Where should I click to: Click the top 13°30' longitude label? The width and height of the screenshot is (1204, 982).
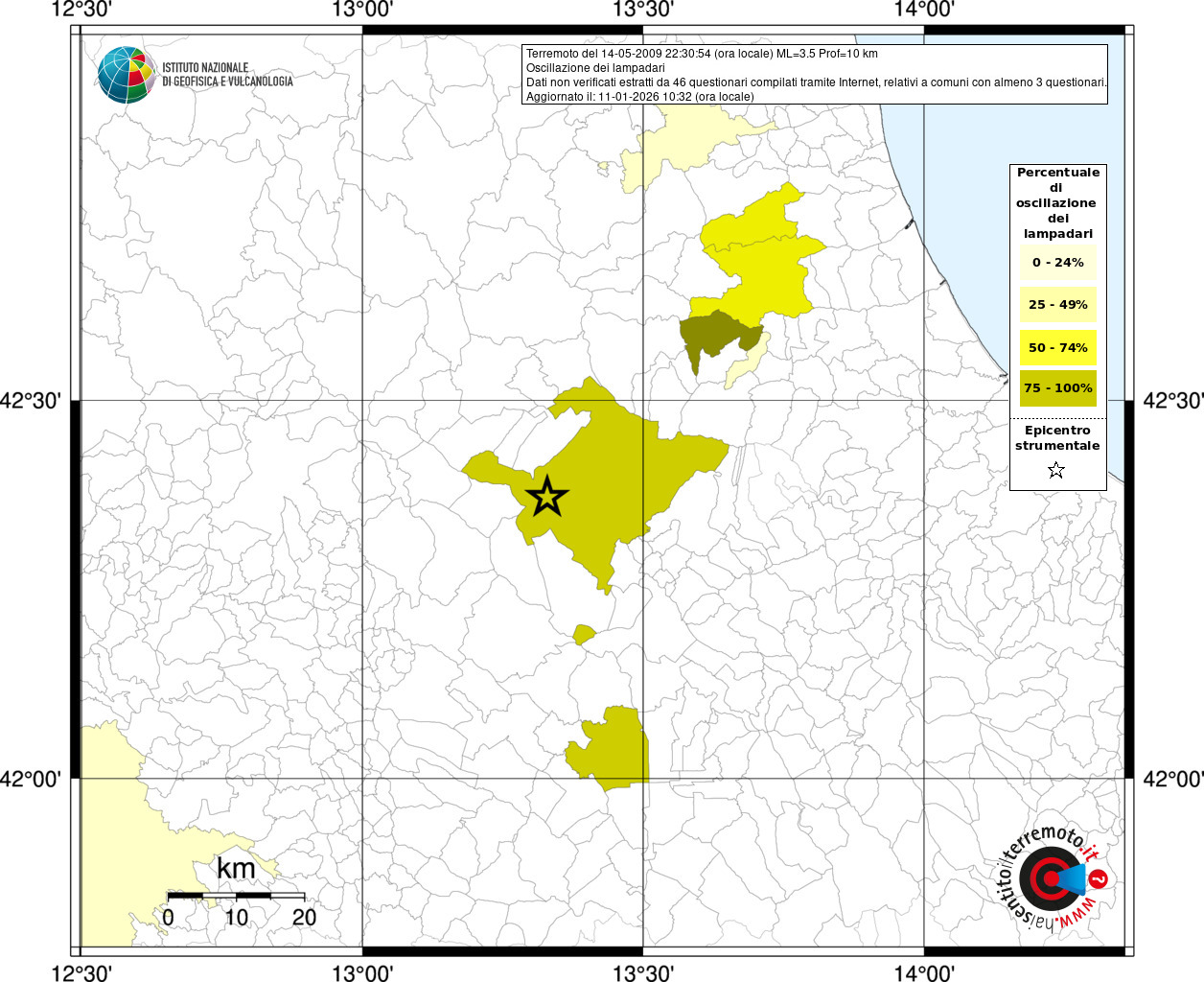tap(643, 10)
